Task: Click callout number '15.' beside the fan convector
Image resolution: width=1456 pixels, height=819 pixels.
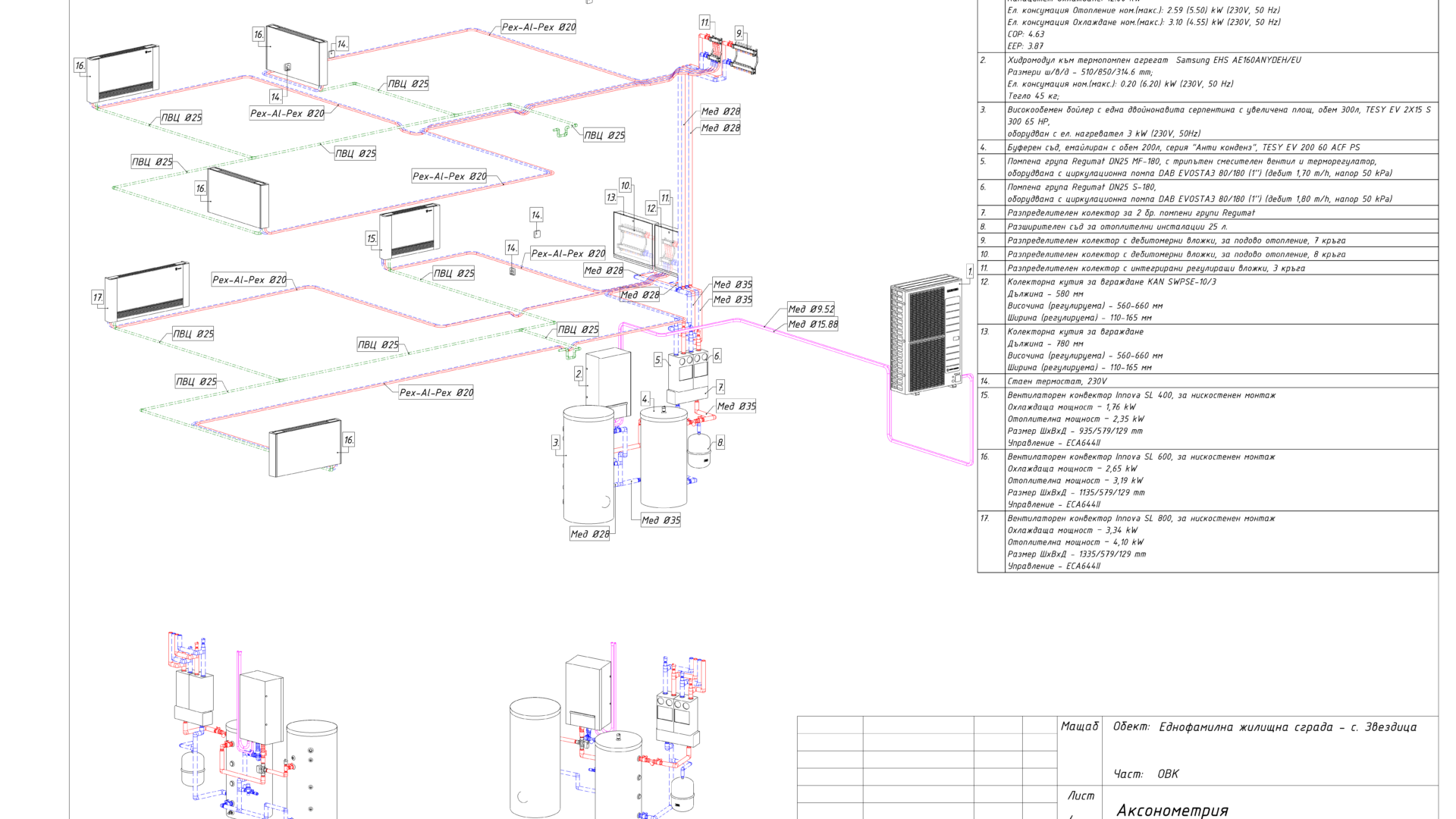Action: [372, 238]
